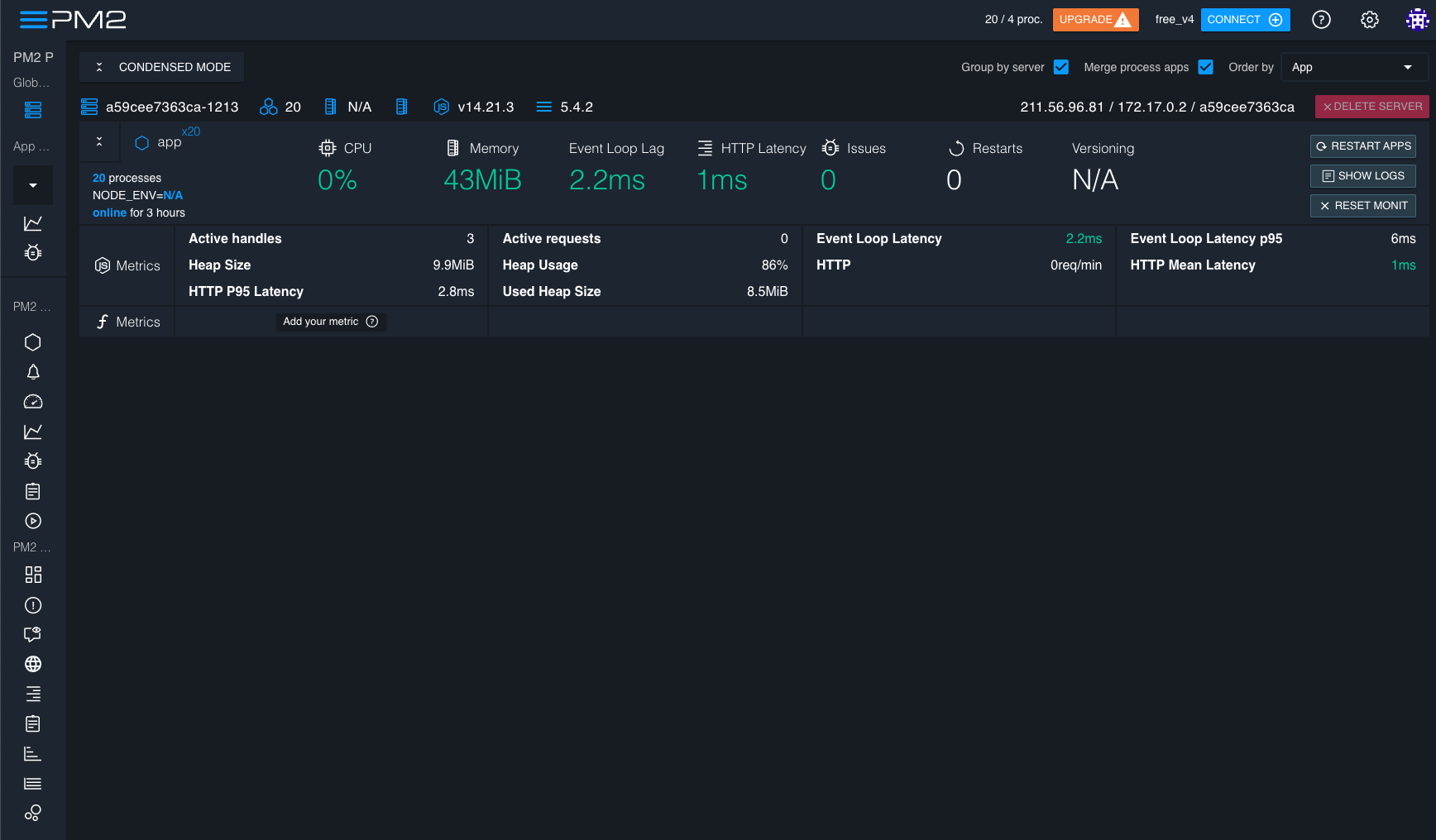Open the bug icon under the App section
This screenshot has height=840, width=1436.
[33, 252]
